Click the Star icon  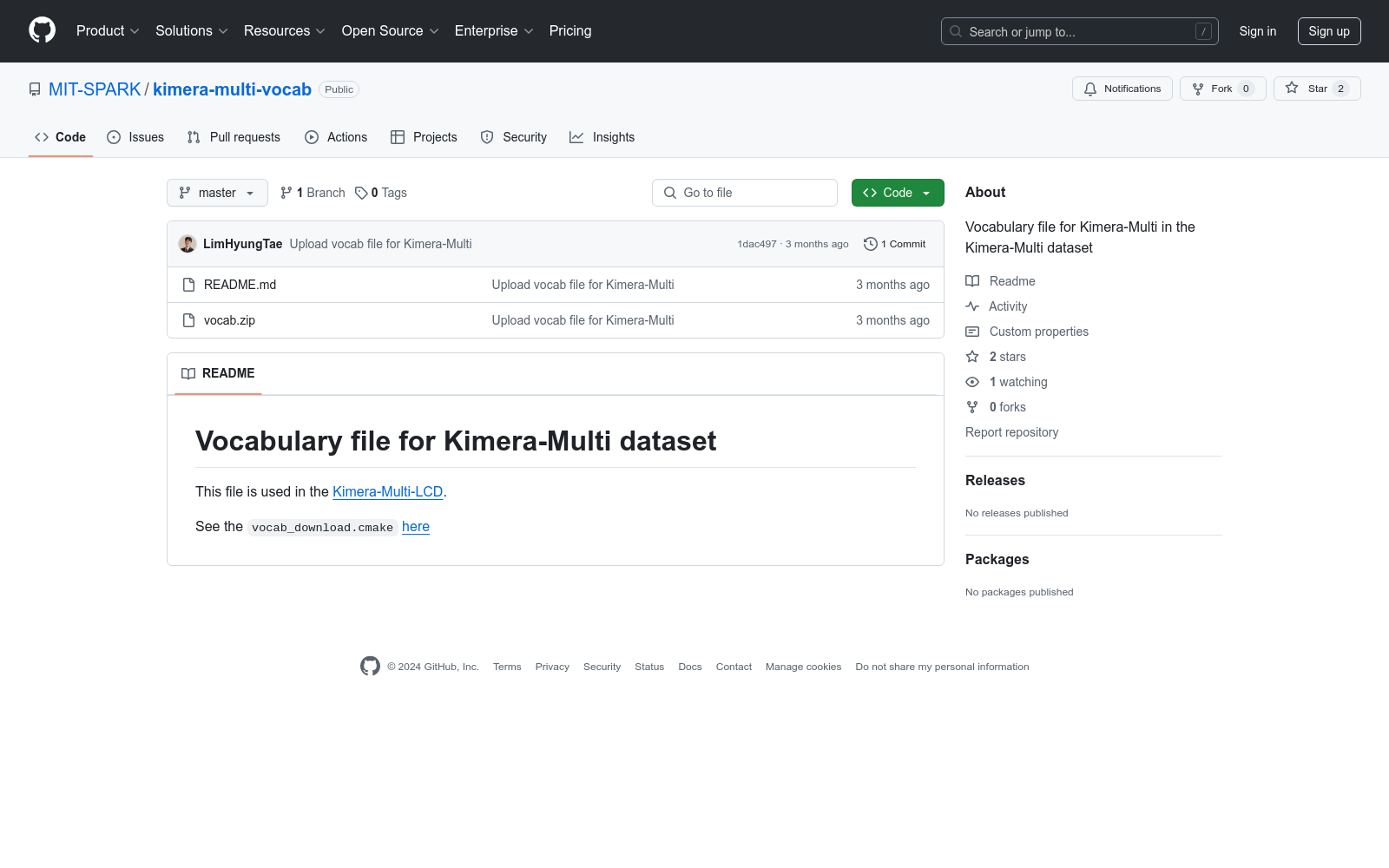(x=1292, y=89)
